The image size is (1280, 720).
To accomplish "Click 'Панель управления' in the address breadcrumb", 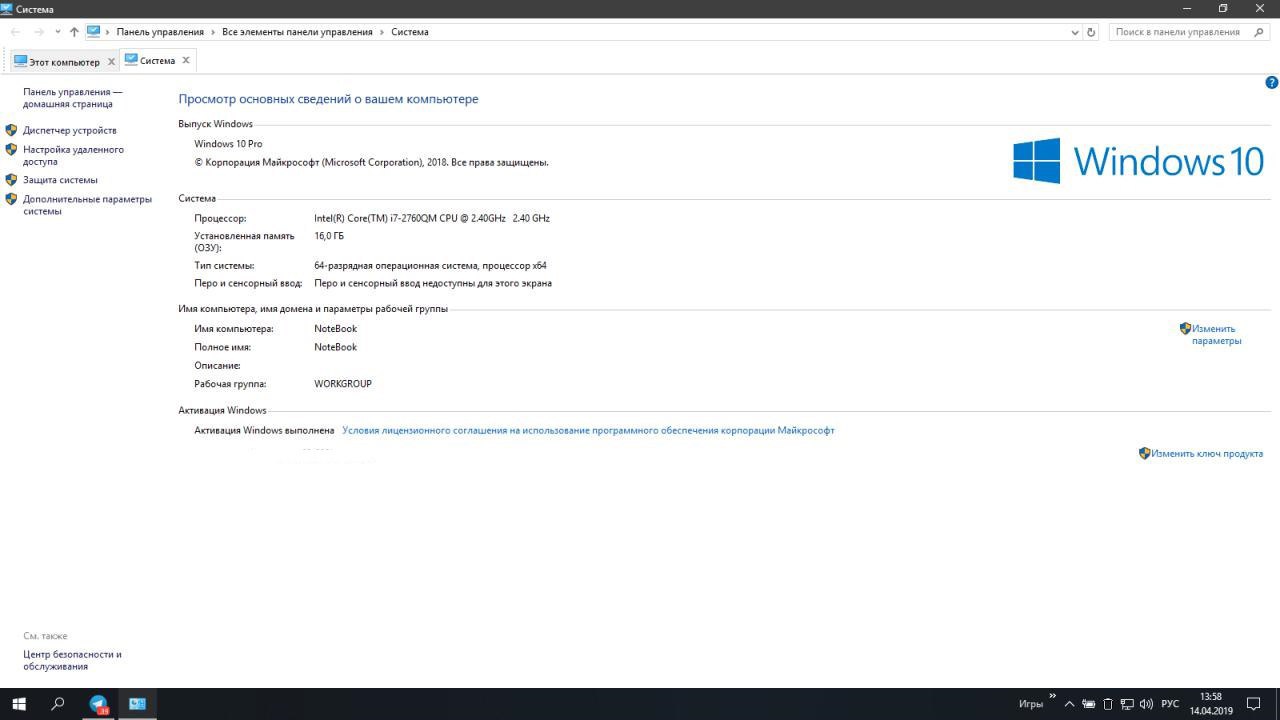I will coord(160,32).
